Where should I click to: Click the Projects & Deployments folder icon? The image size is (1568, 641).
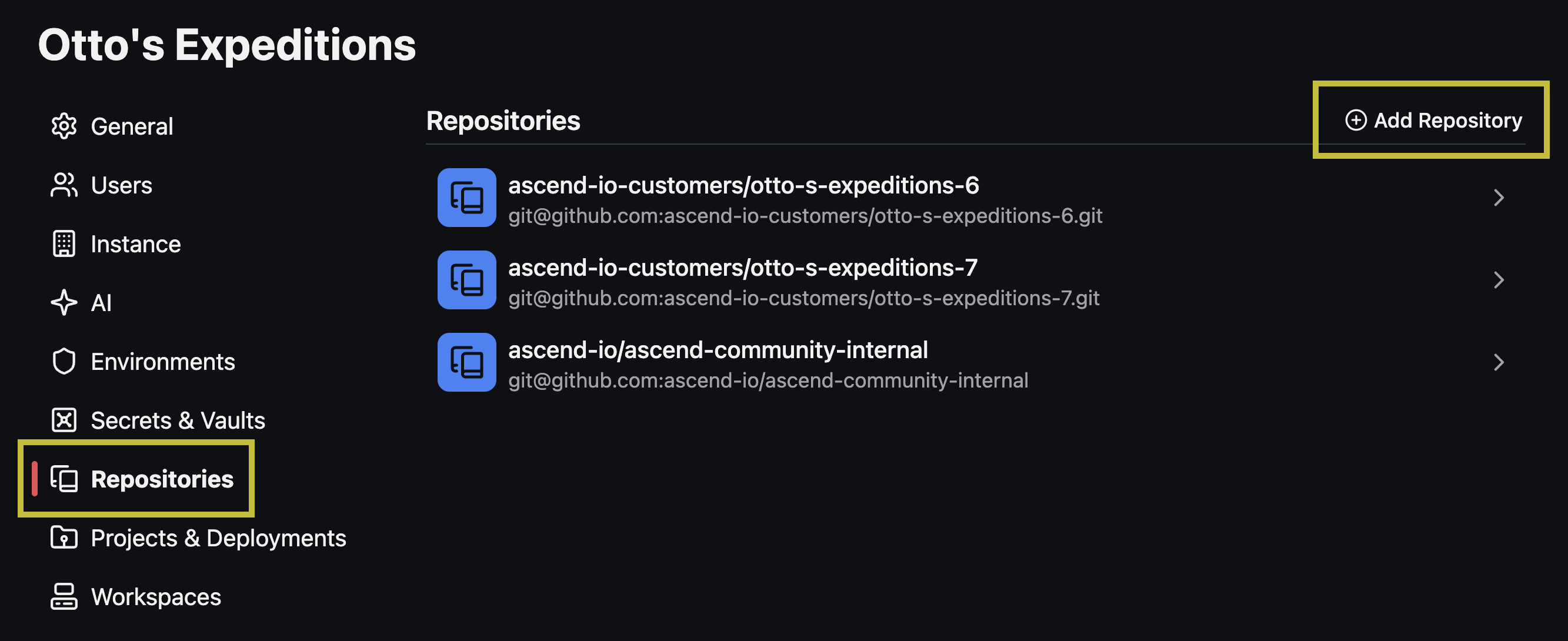[64, 537]
